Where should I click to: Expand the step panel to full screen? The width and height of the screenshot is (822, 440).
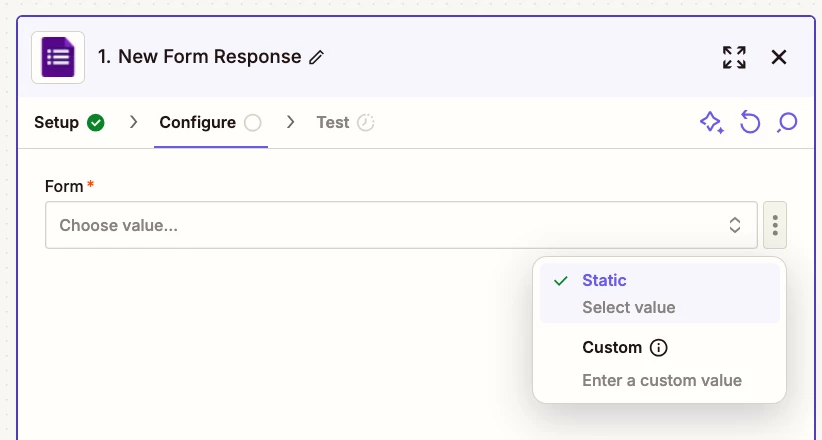[734, 57]
